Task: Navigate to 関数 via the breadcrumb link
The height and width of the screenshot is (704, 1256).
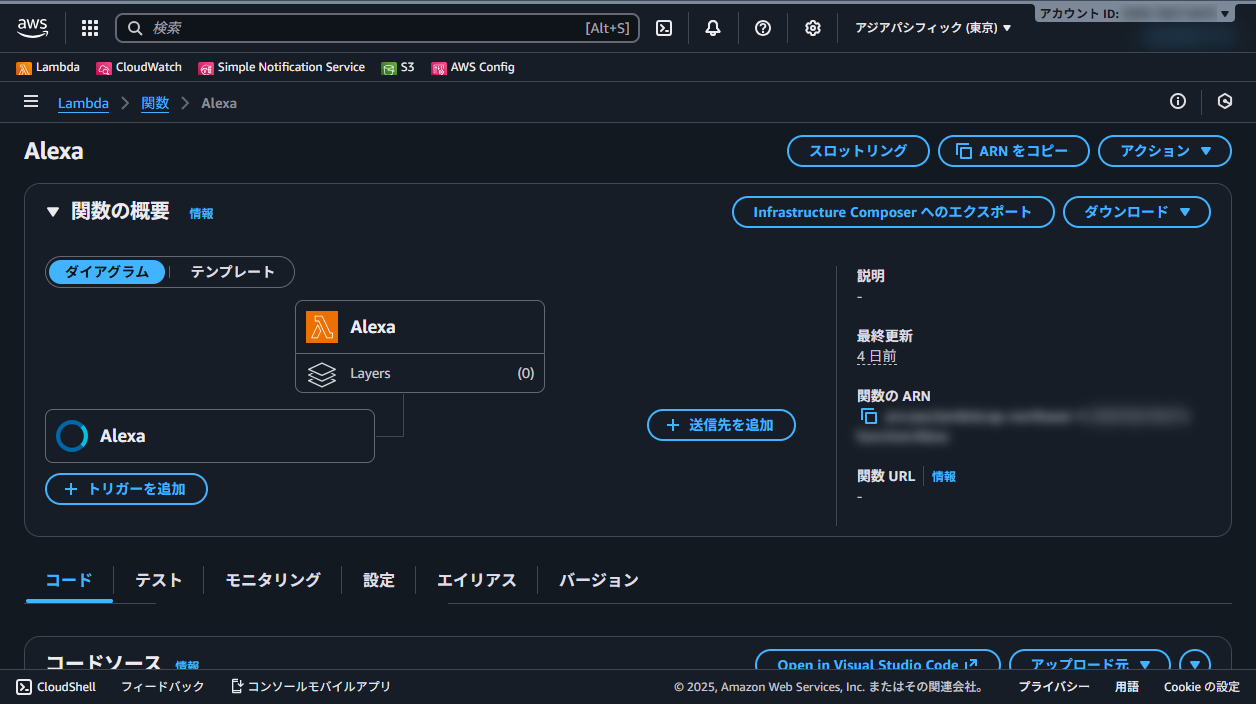Action: coord(155,103)
